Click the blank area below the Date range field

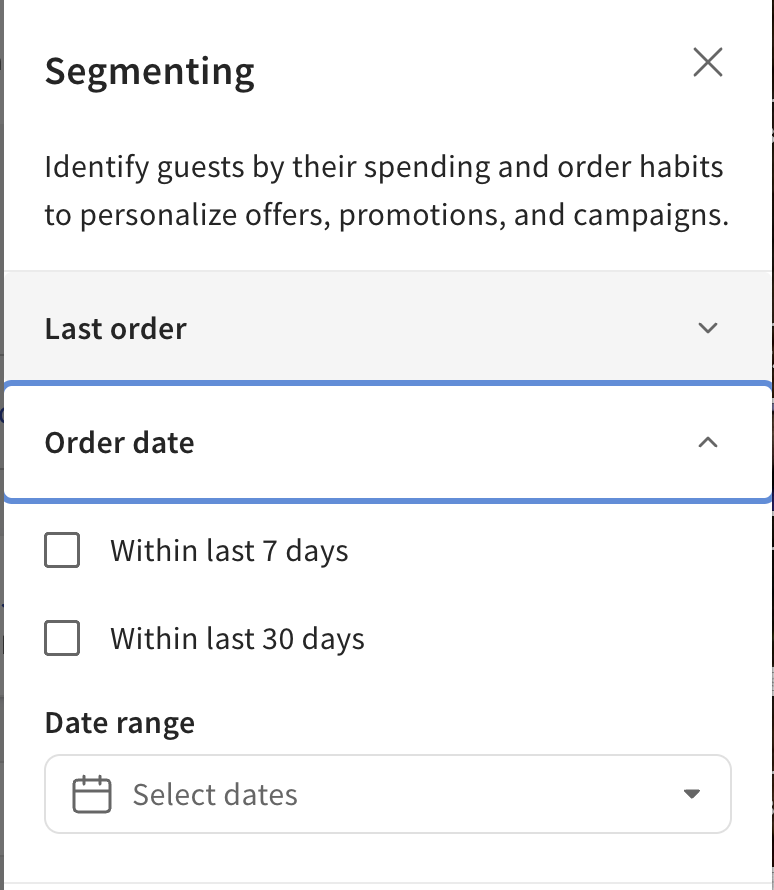click(x=388, y=858)
